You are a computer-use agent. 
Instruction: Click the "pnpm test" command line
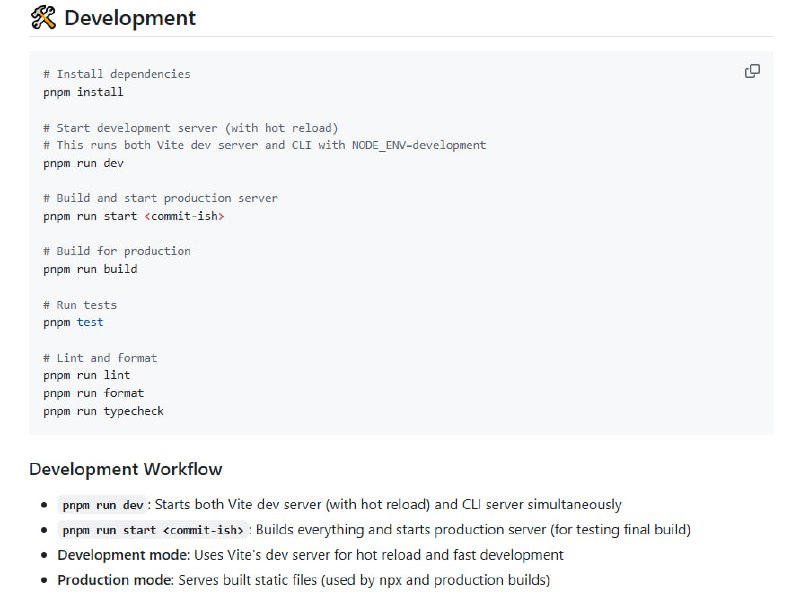click(x=74, y=322)
